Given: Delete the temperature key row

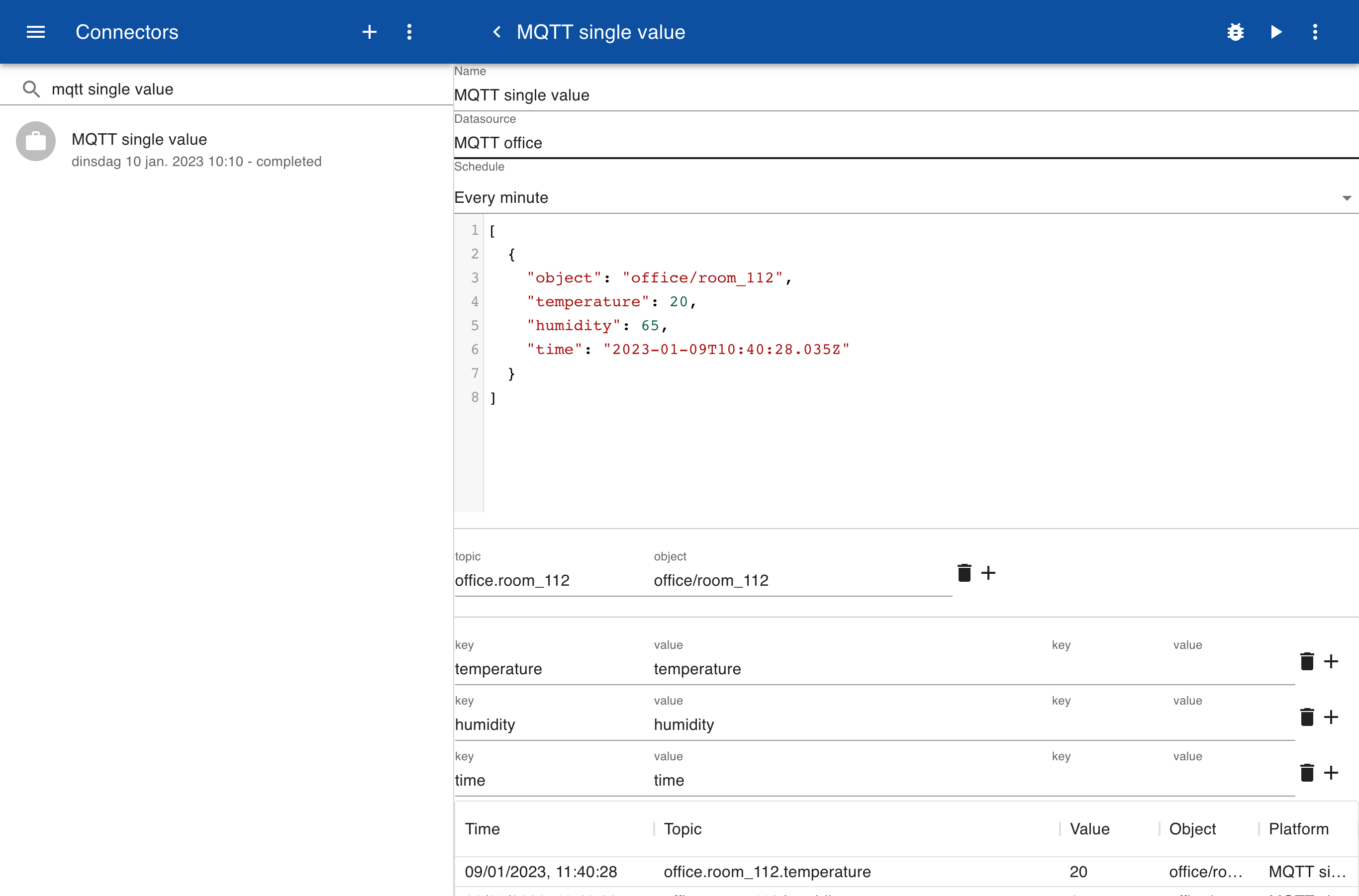Looking at the screenshot, I should click(x=1307, y=661).
